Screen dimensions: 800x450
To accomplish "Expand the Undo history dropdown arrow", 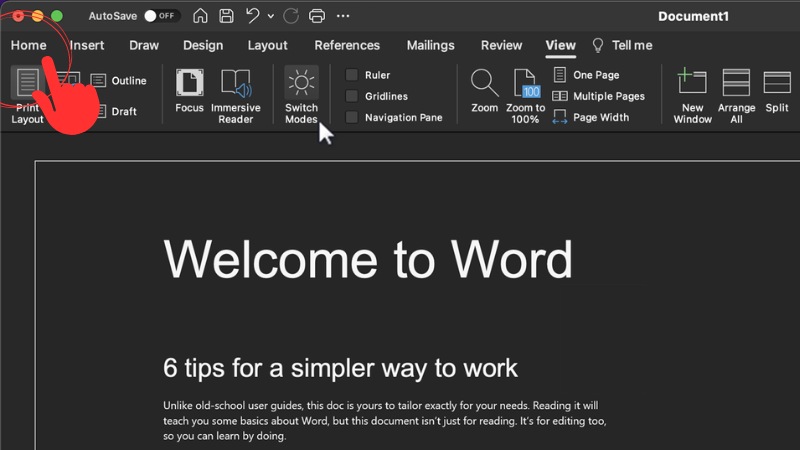I will click(270, 16).
